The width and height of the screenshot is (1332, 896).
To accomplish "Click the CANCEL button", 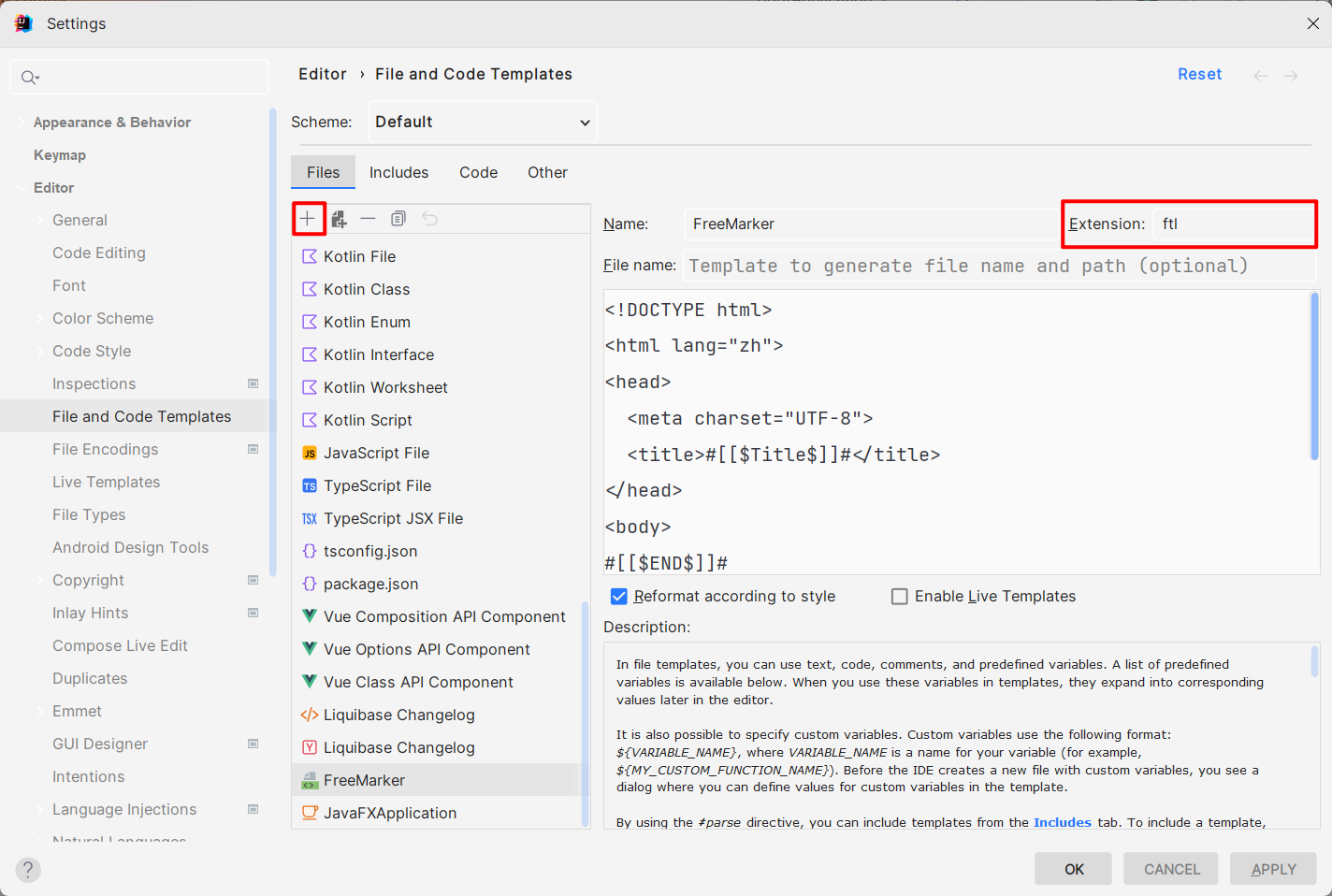I will [x=1171, y=869].
